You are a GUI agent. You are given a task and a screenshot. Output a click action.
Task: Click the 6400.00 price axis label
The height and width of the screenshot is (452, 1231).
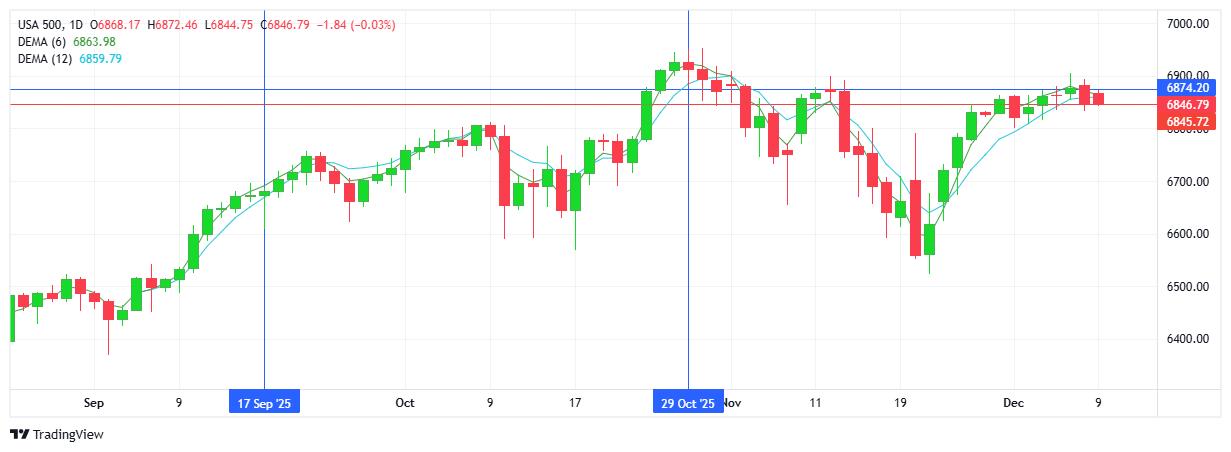coord(1188,340)
